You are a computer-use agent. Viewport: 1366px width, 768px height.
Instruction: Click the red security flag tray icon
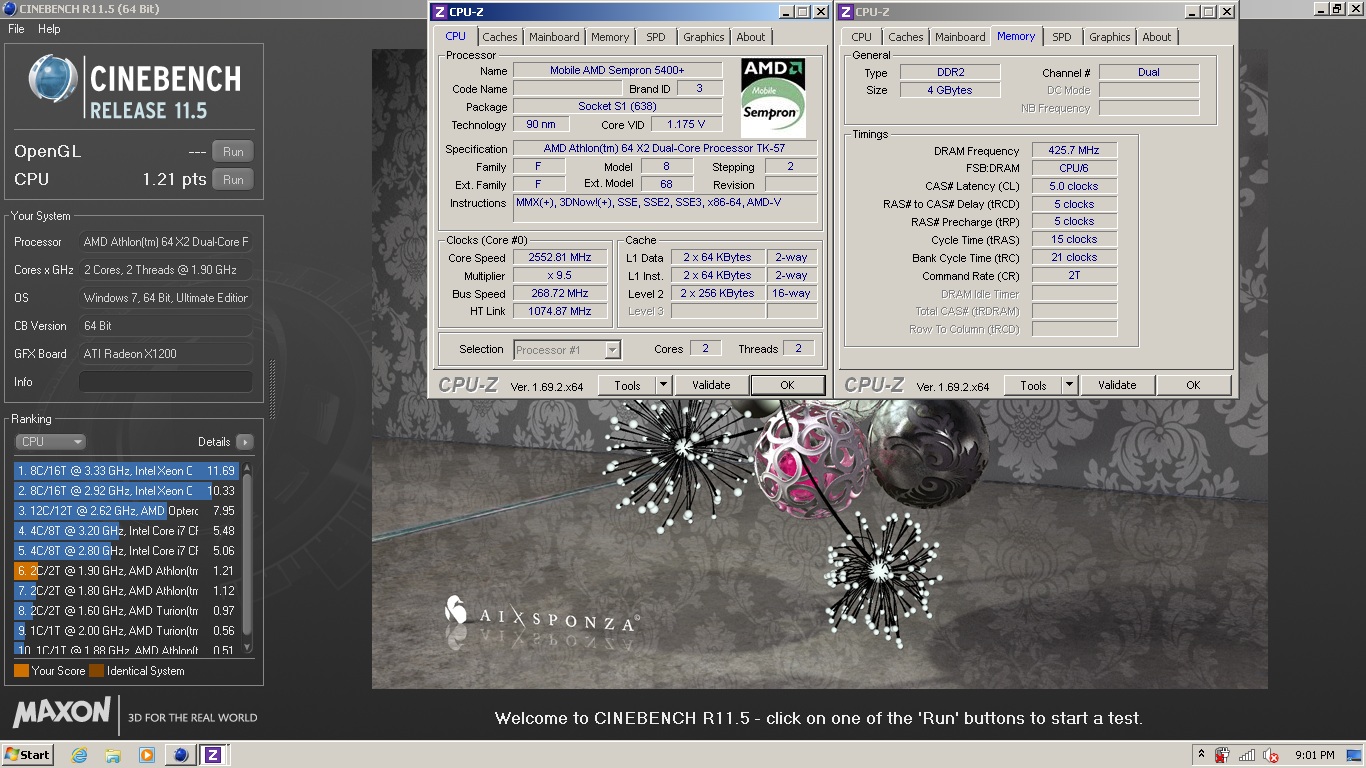[x=1222, y=755]
